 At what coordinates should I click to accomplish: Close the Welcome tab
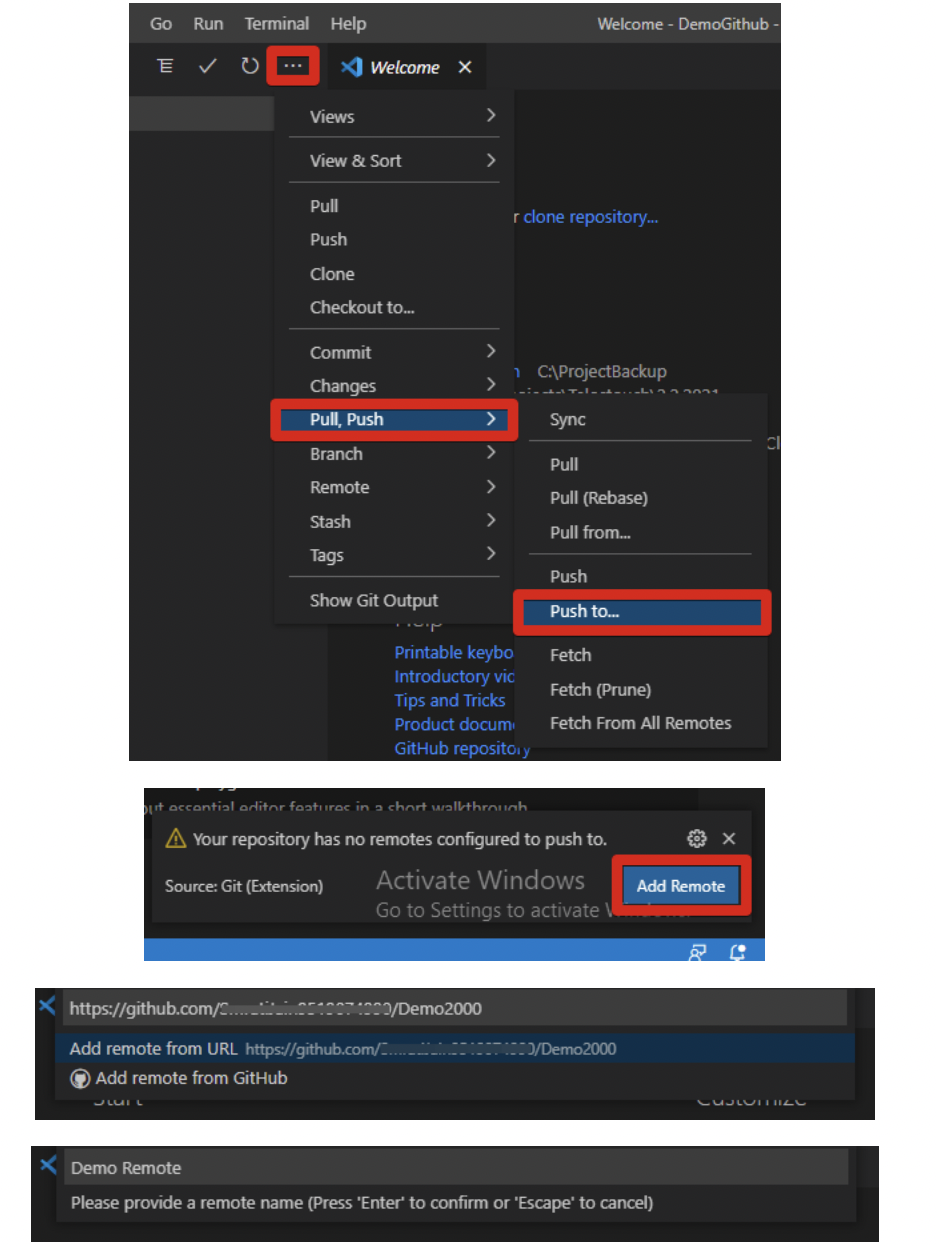pyautogui.click(x=464, y=67)
